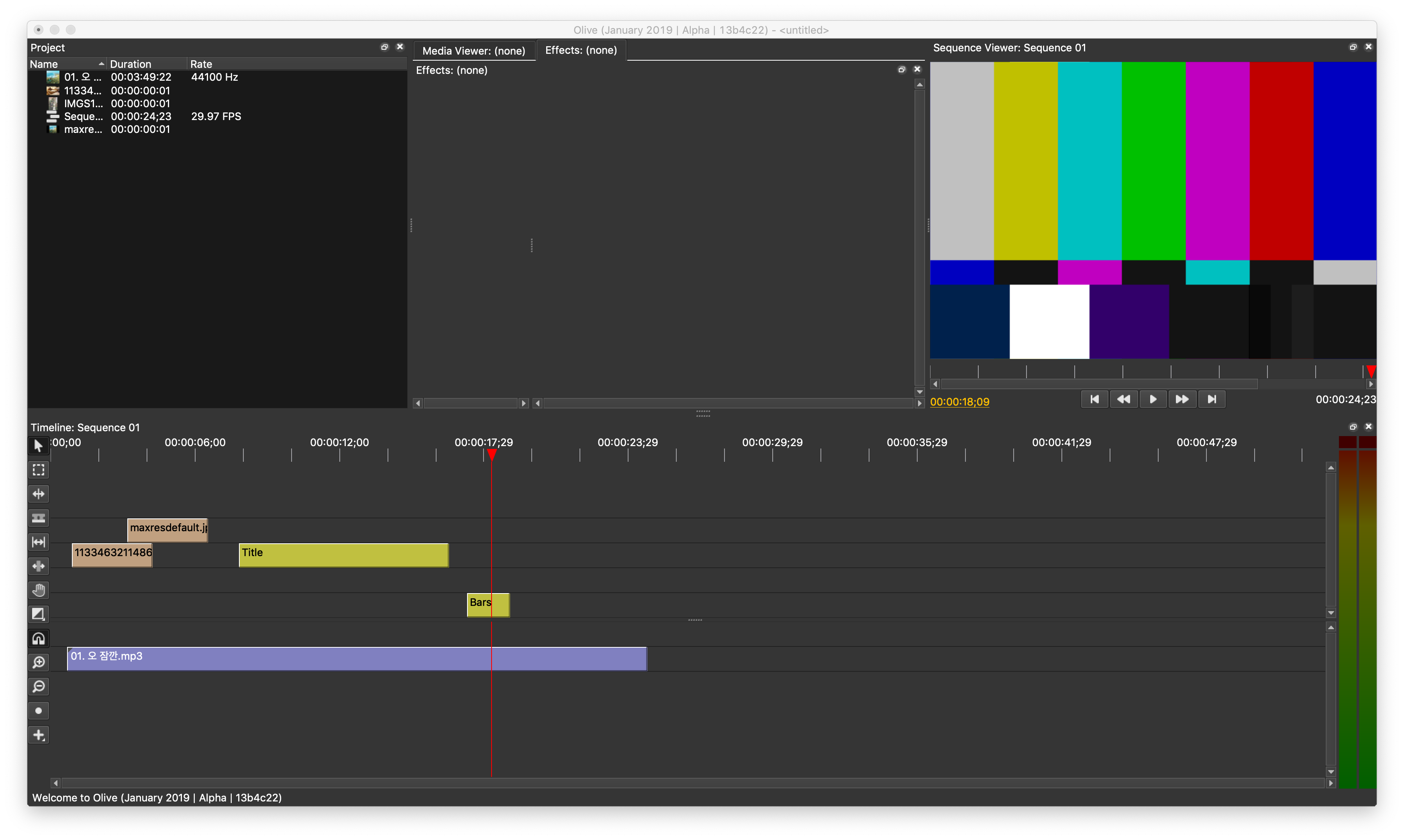
Task: Select the 'maxre...' image in Project panel
Action: point(217,130)
